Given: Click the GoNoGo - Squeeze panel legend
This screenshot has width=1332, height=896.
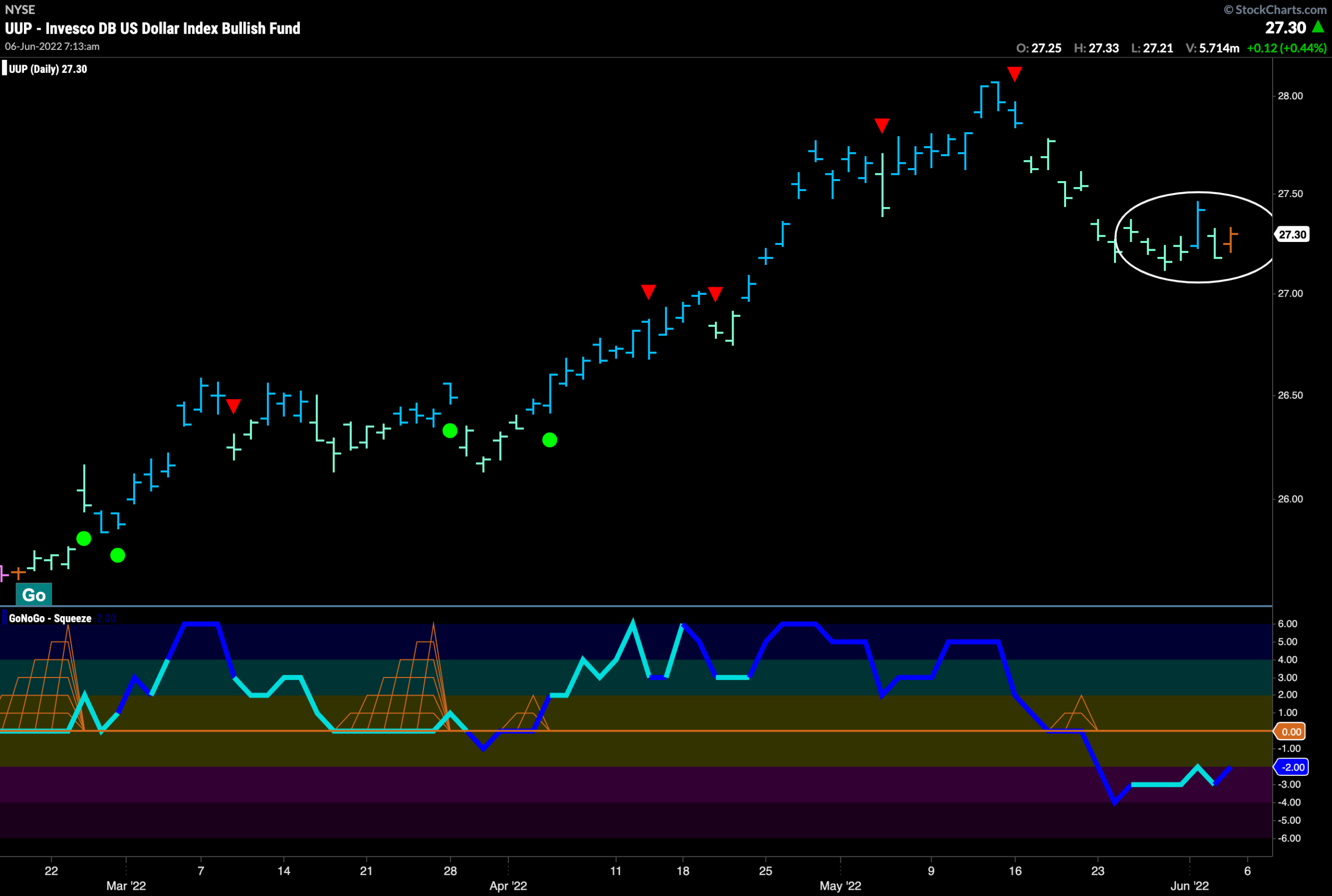Looking at the screenshot, I should (50, 618).
